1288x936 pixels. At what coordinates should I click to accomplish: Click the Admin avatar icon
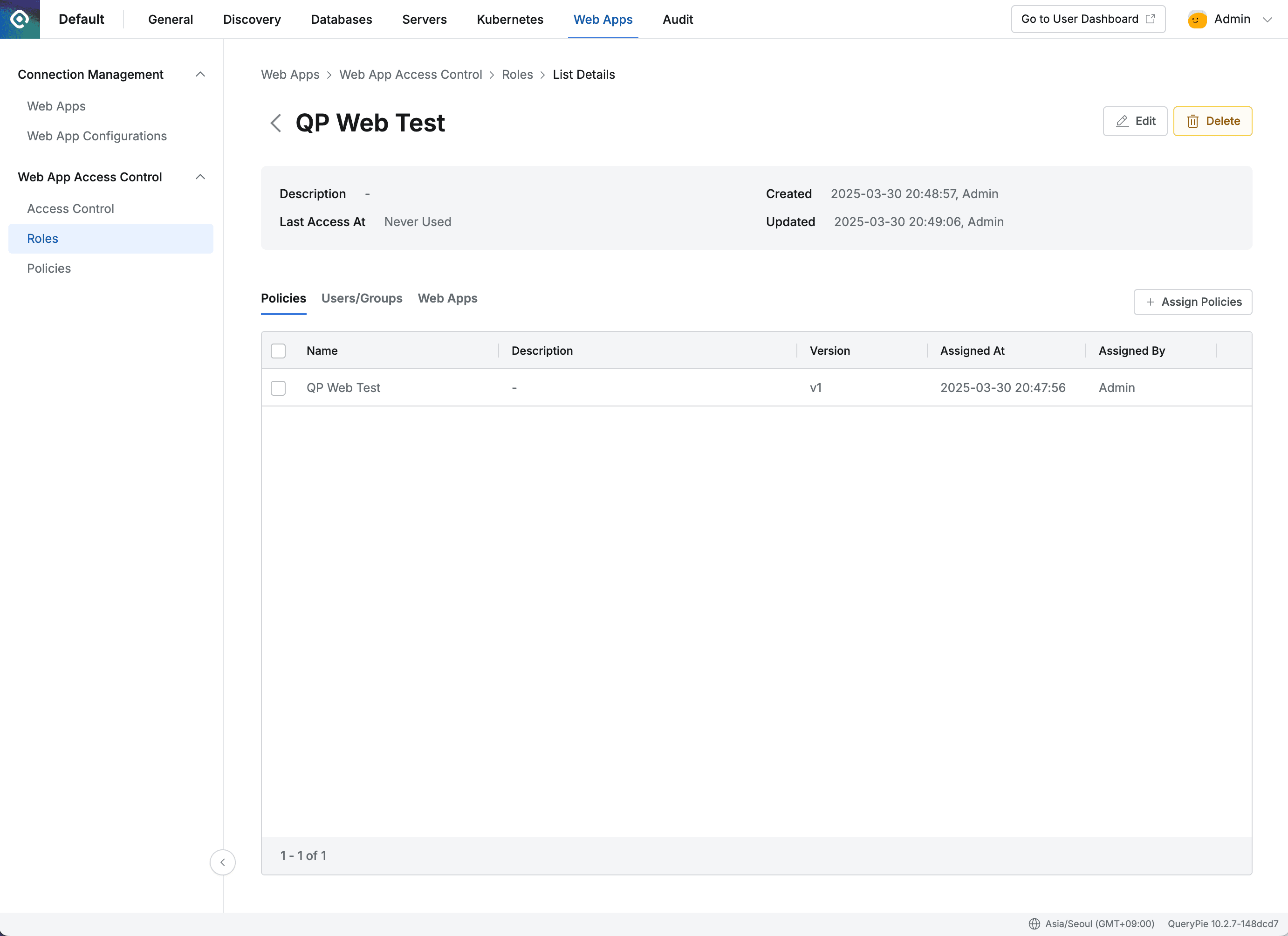click(x=1197, y=19)
